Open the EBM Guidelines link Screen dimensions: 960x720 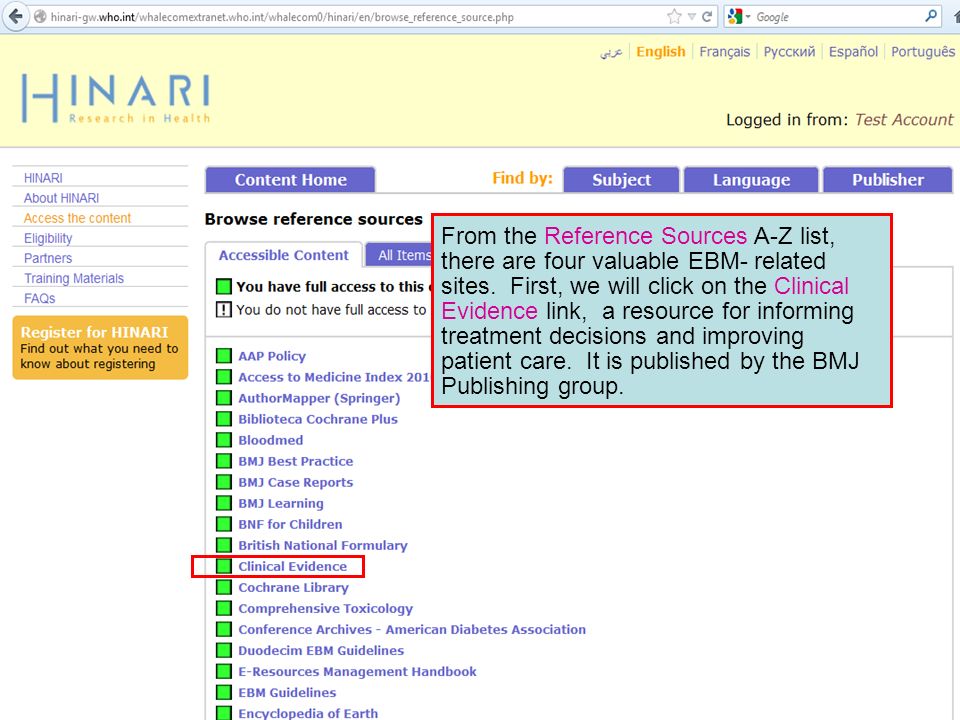pos(287,692)
